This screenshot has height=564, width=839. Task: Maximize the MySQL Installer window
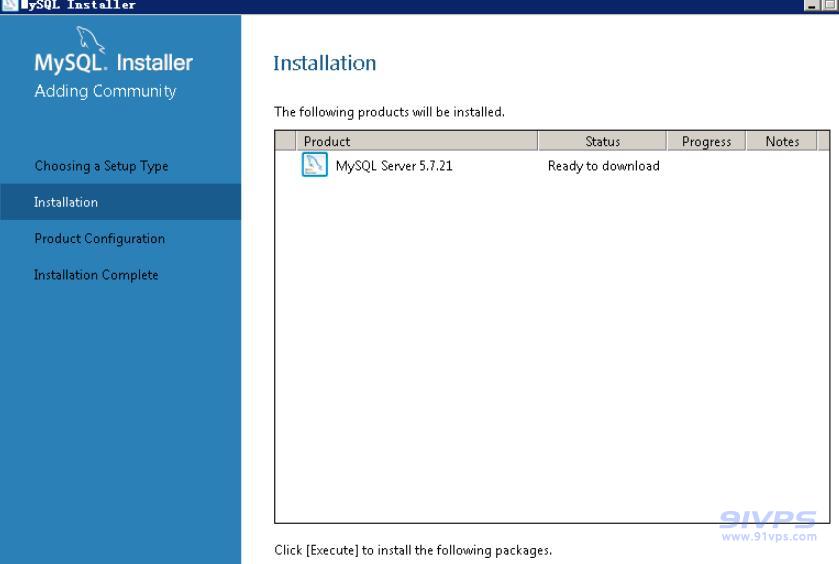[831, 5]
